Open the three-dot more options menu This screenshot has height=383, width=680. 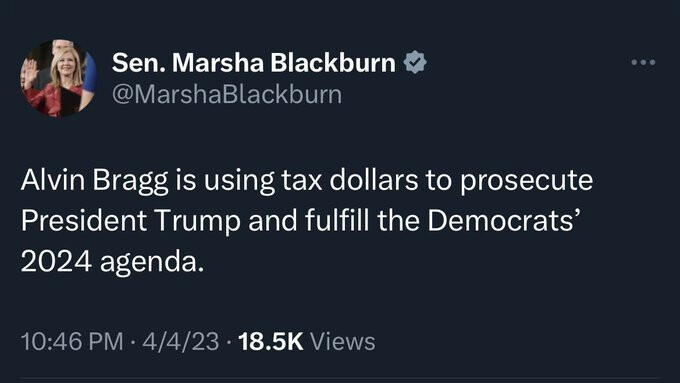pos(643,62)
